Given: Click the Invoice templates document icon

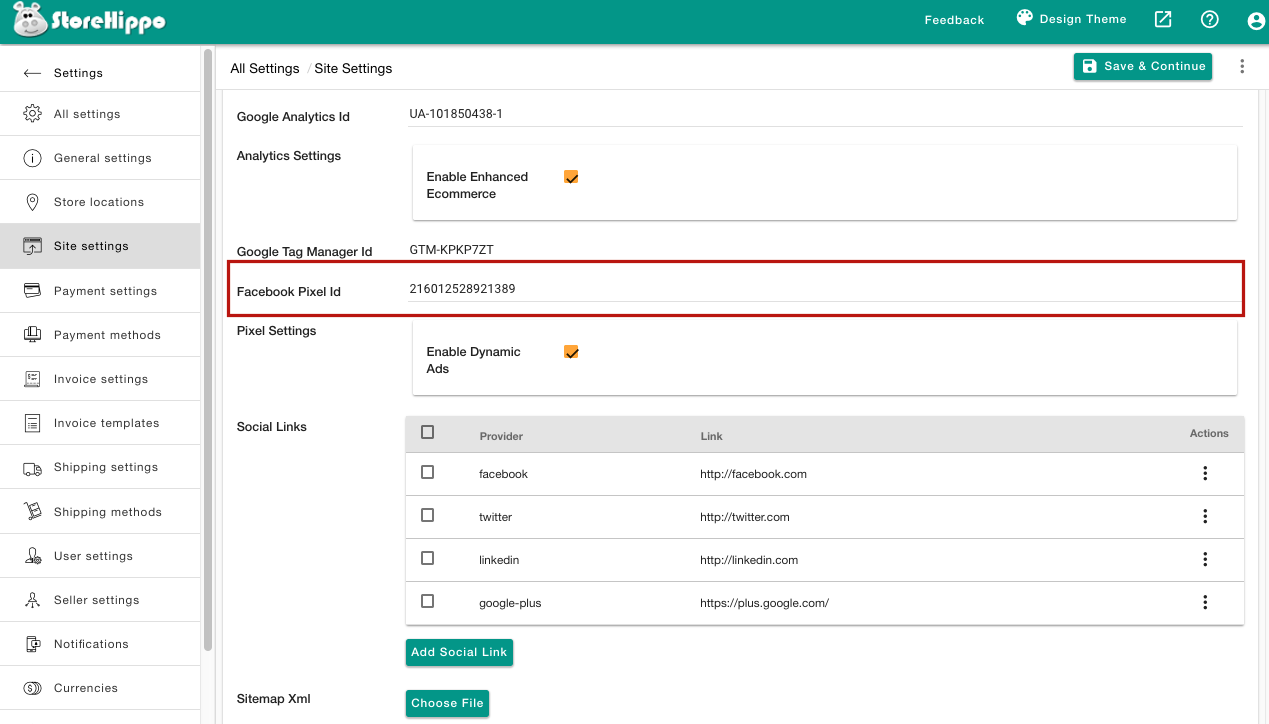Looking at the screenshot, I should (x=33, y=423).
